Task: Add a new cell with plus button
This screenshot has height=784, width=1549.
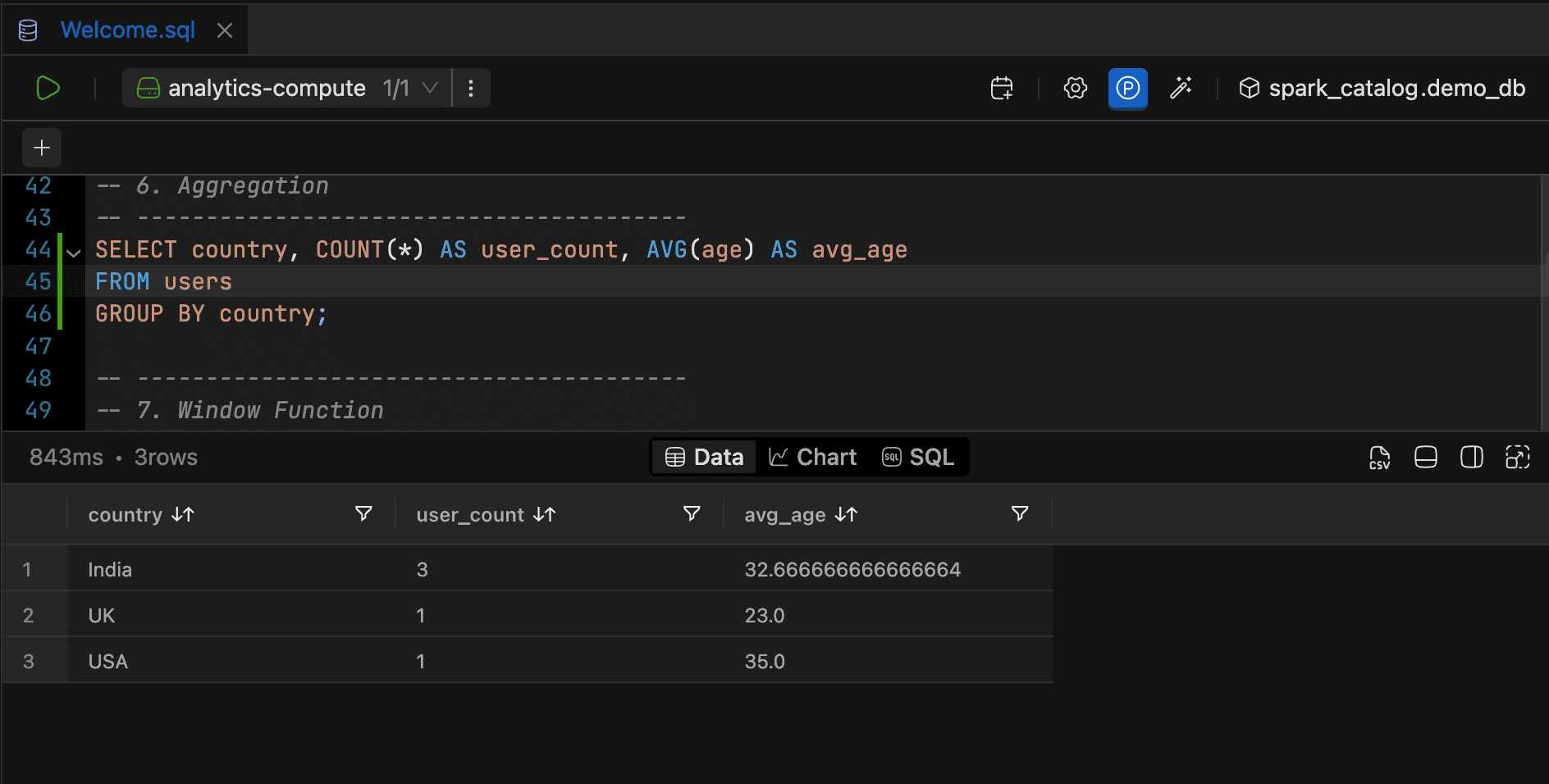Action: pos(42,148)
